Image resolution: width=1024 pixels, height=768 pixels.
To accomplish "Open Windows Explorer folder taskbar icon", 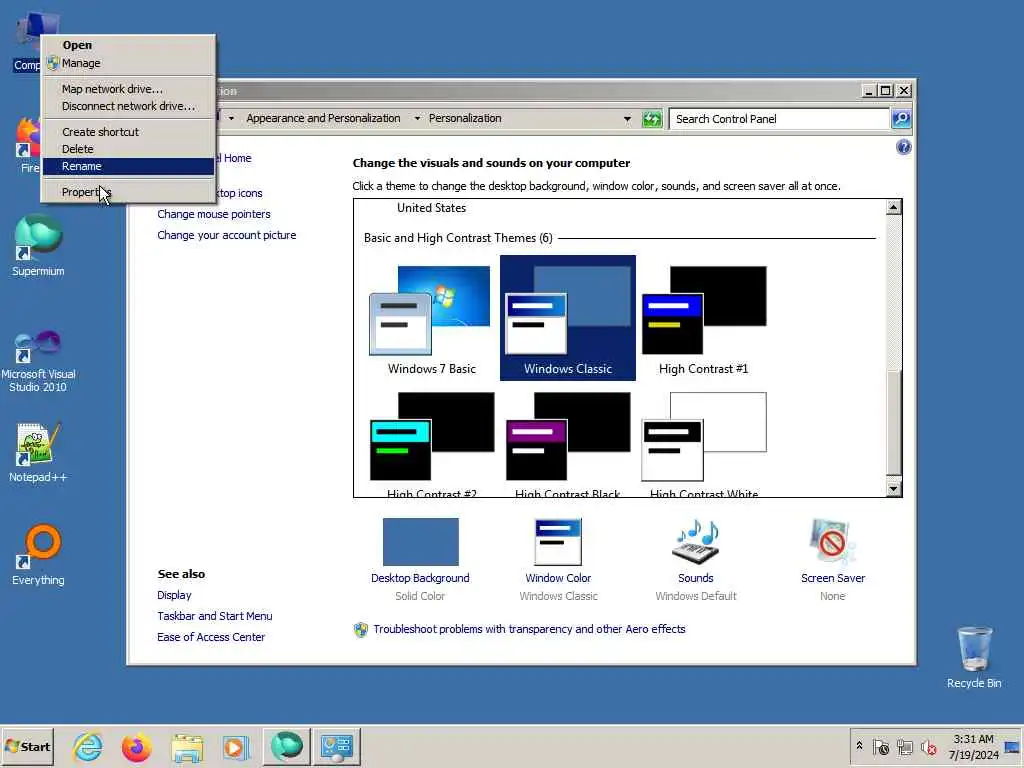I will pos(187,746).
